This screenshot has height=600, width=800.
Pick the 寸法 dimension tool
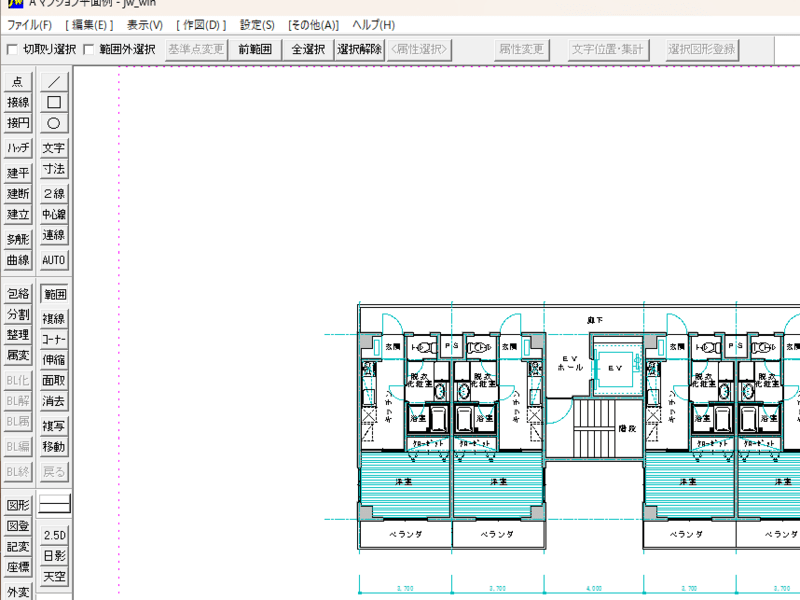pyautogui.click(x=54, y=169)
